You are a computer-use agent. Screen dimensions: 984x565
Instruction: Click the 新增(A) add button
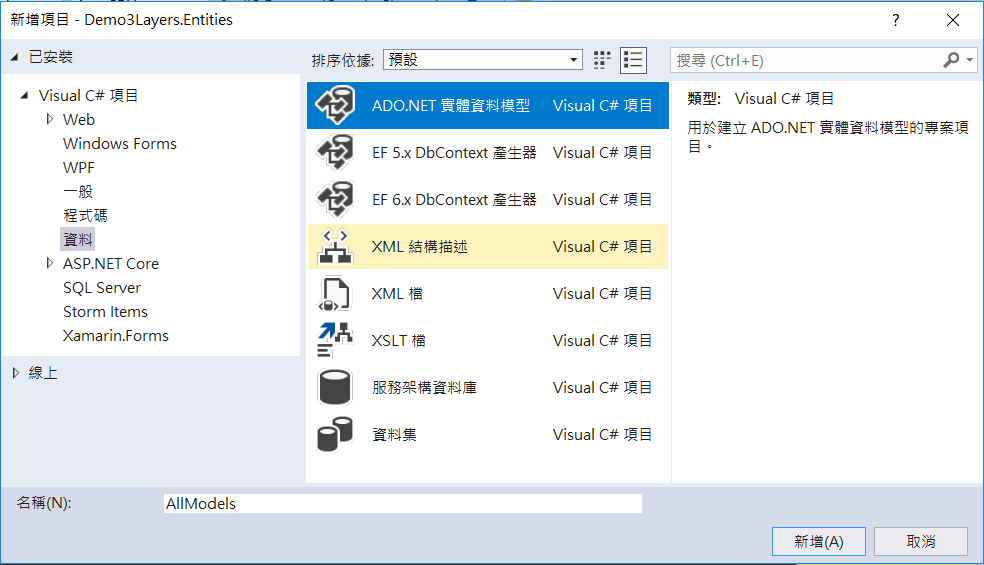click(819, 541)
